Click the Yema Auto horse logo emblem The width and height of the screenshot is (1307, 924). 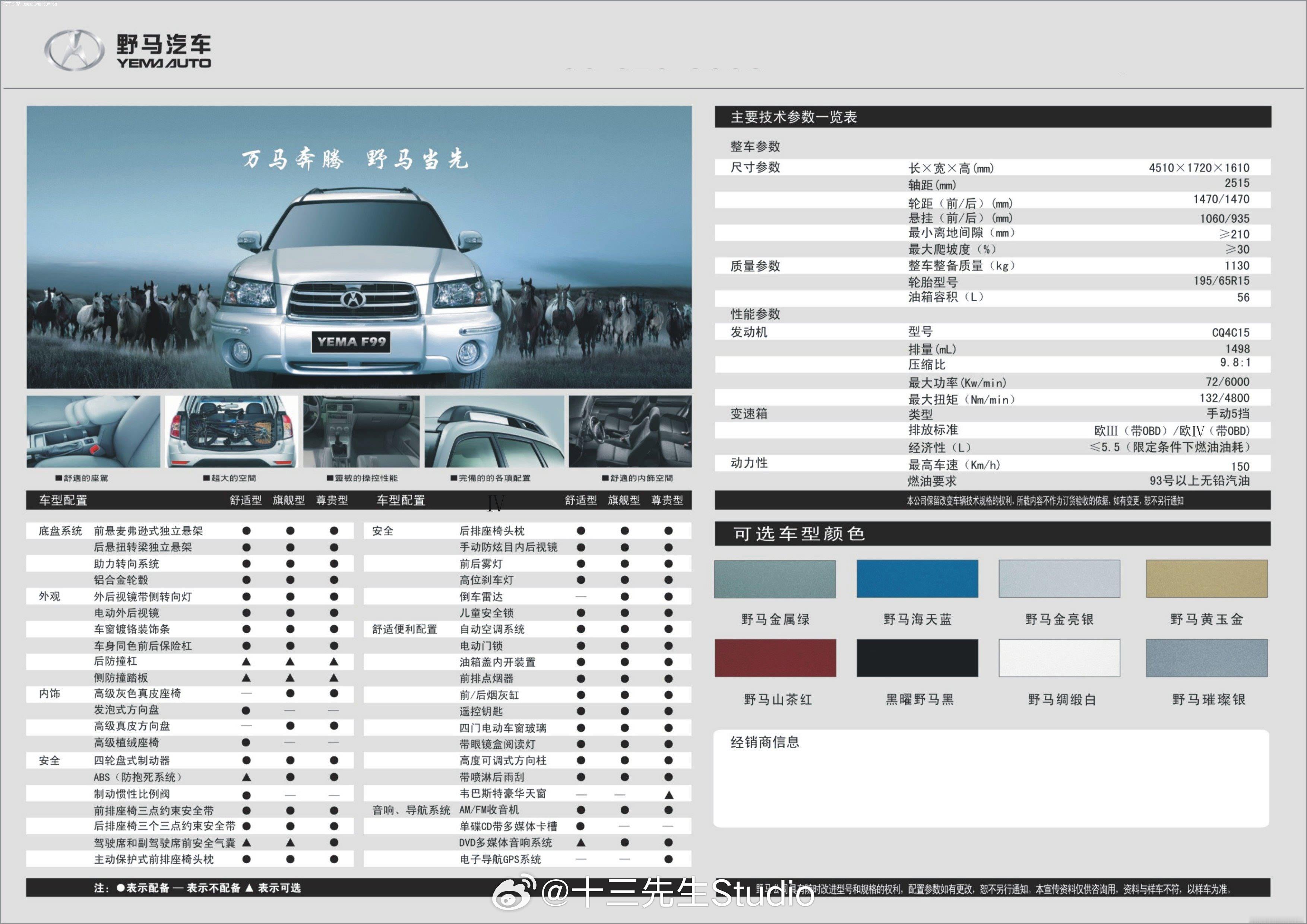pos(75,50)
